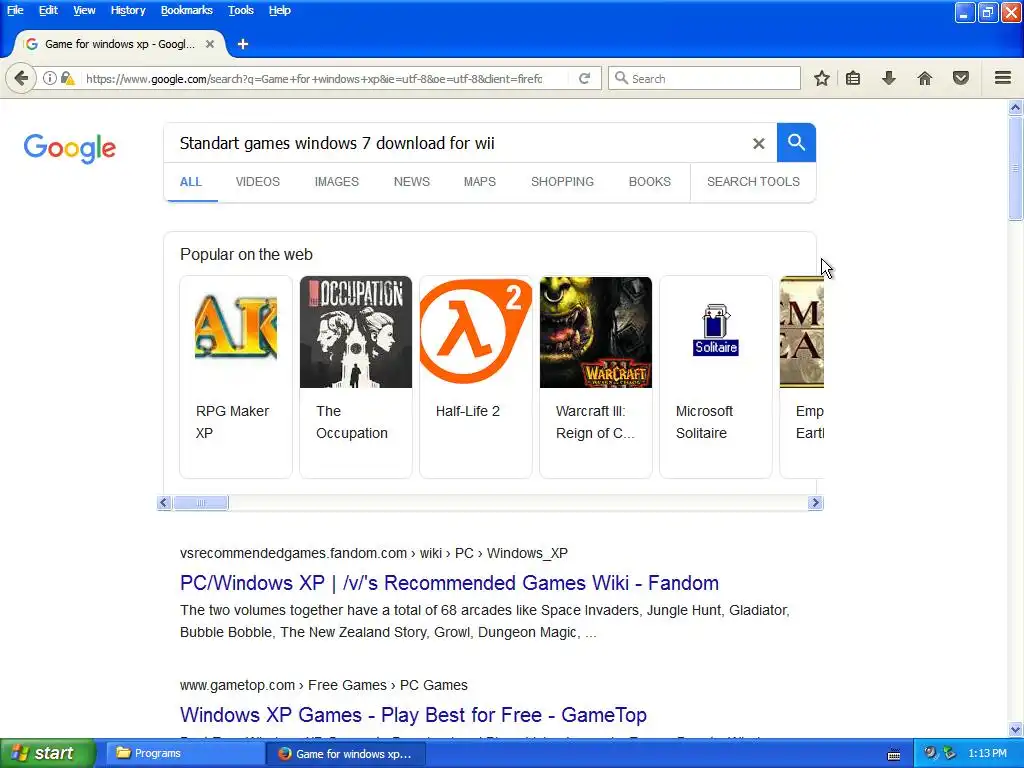Click the Firefox back arrow button
The height and width of the screenshot is (768, 1024).
point(21,78)
